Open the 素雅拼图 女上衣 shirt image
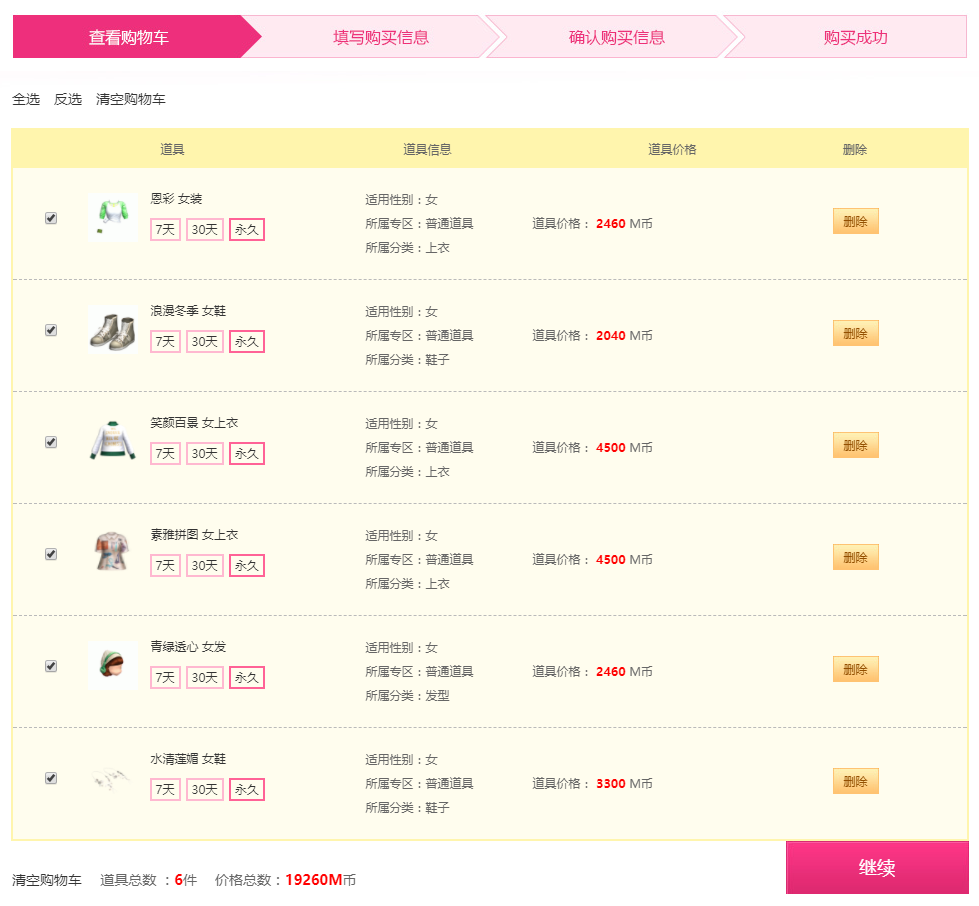The height and width of the screenshot is (906, 979). [112, 553]
